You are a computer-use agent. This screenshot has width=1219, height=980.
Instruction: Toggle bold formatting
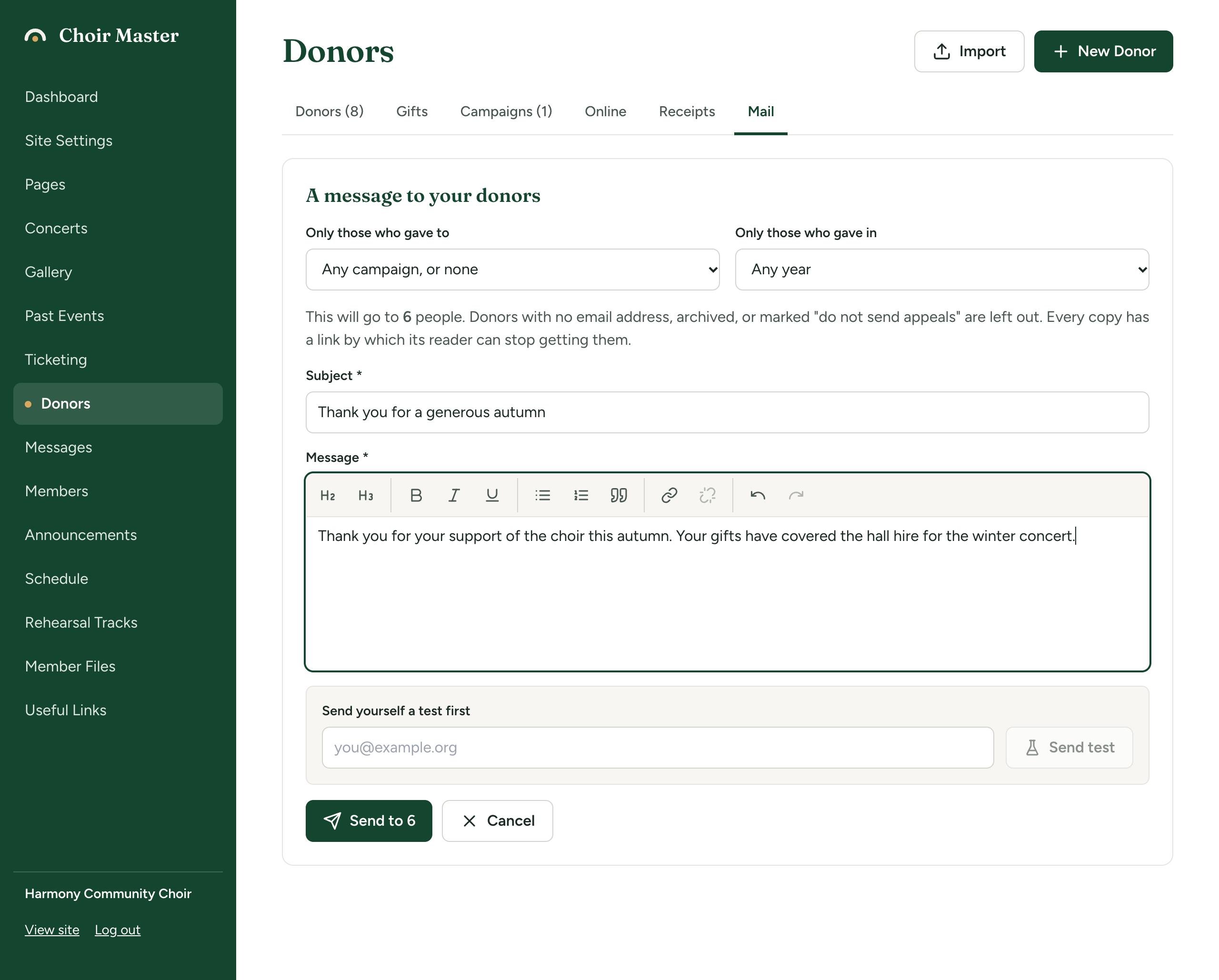416,495
